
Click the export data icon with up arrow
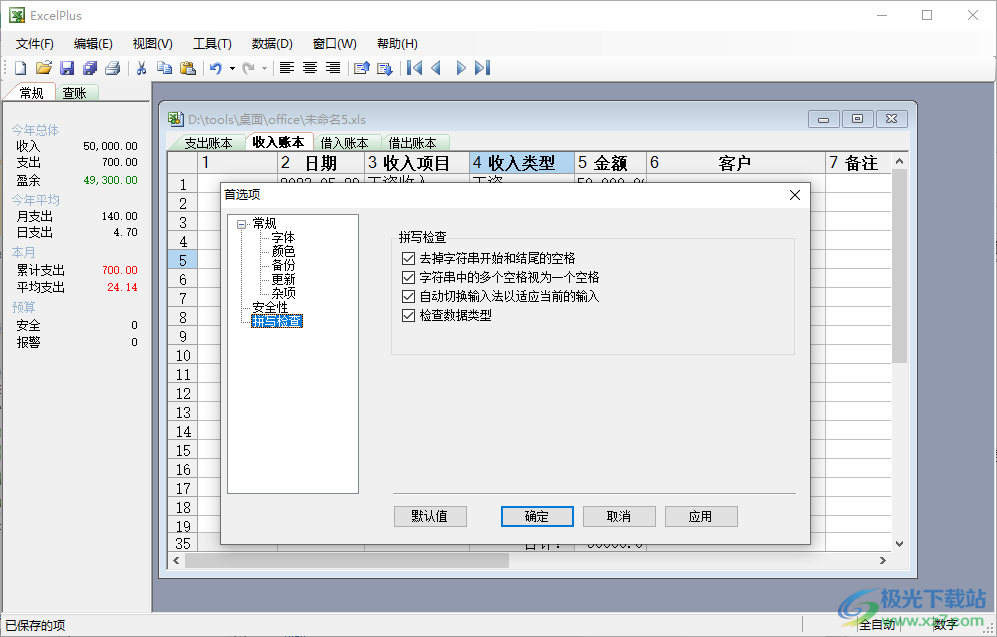click(x=362, y=68)
